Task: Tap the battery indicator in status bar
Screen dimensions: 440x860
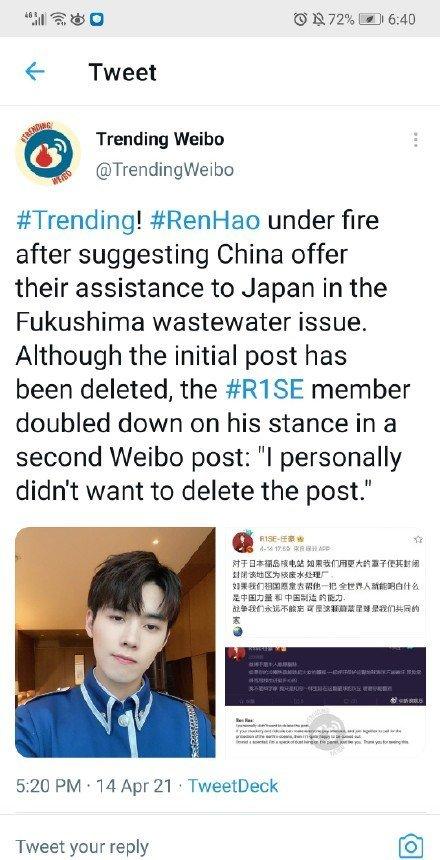Action: (371, 19)
